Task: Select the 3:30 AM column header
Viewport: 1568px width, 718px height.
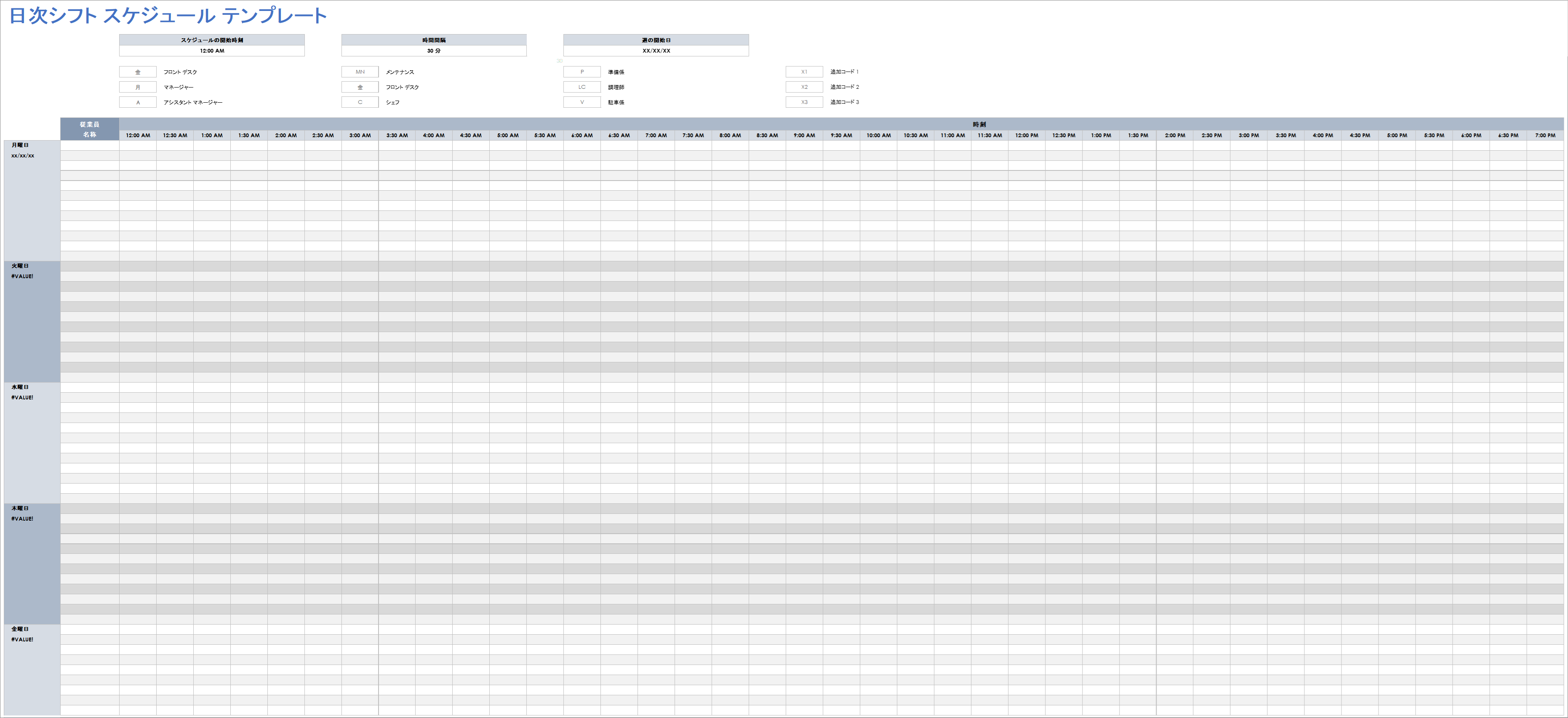Action: (397, 135)
